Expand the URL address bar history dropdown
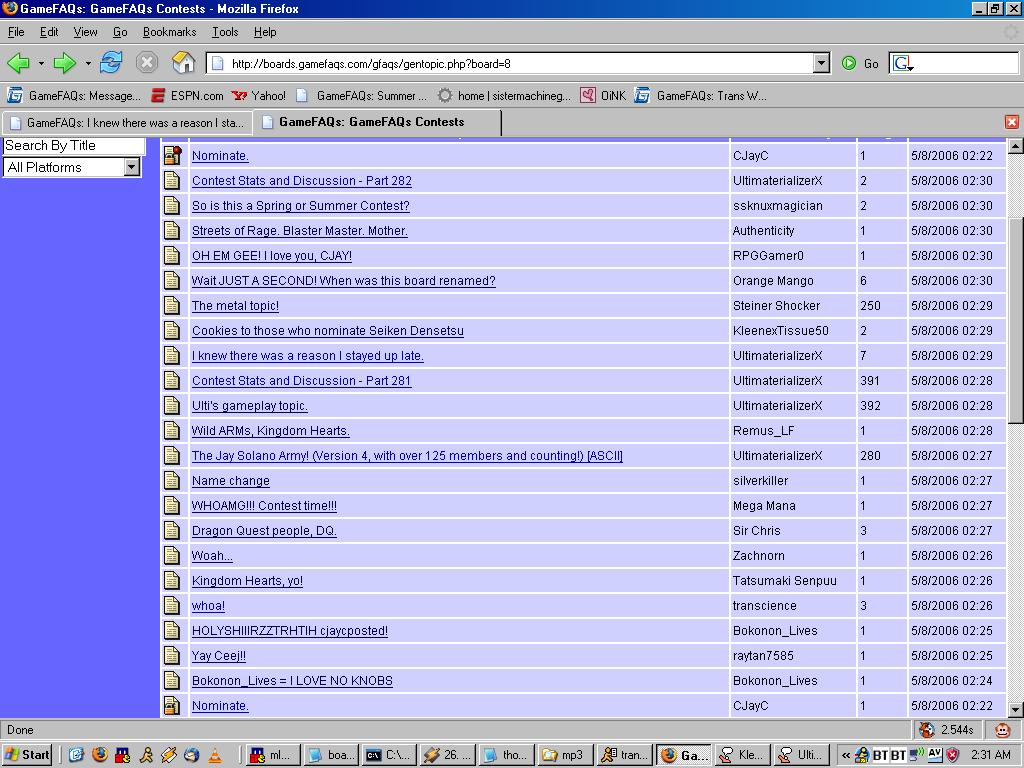 tap(821, 64)
